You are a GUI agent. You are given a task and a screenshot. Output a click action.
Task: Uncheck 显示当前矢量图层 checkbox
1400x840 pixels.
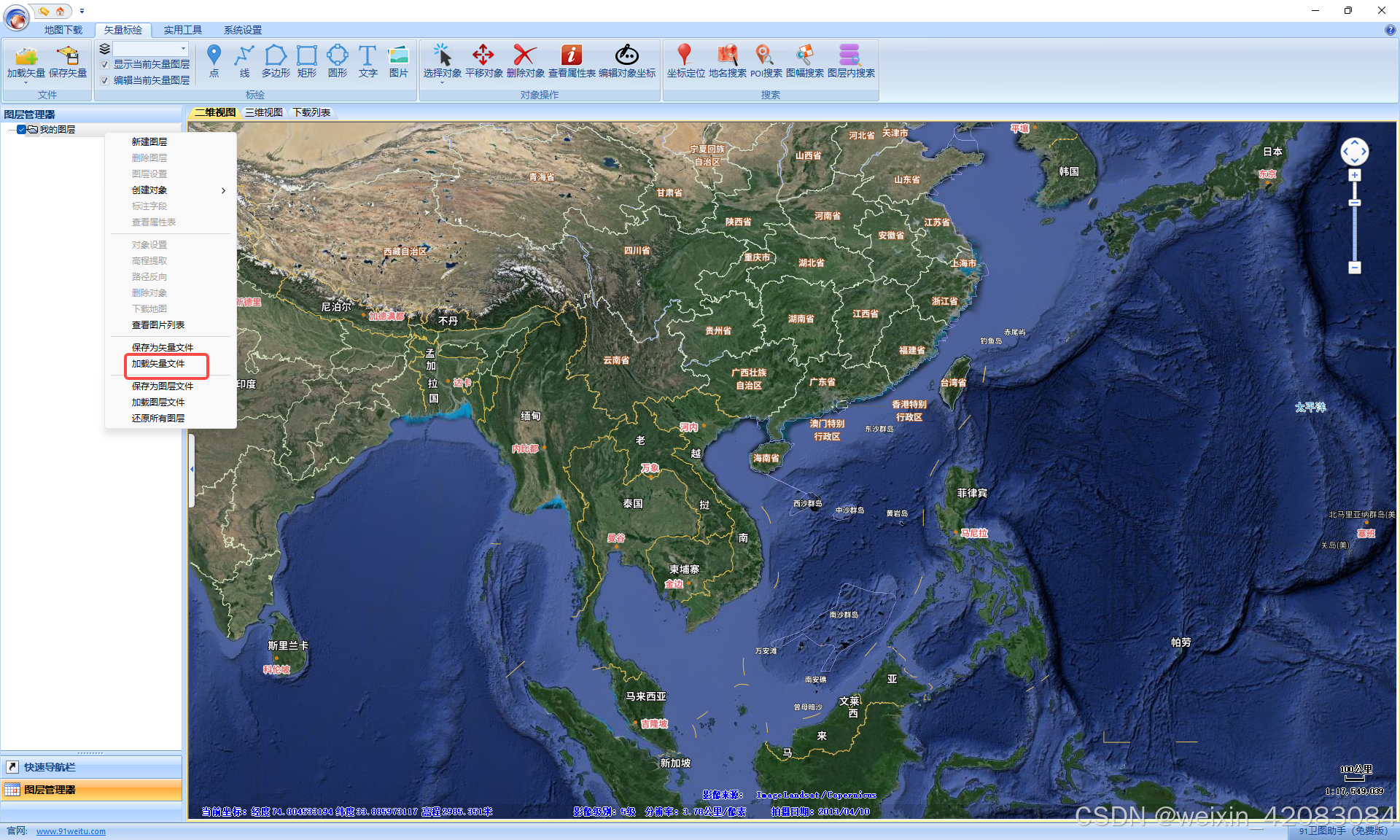105,65
